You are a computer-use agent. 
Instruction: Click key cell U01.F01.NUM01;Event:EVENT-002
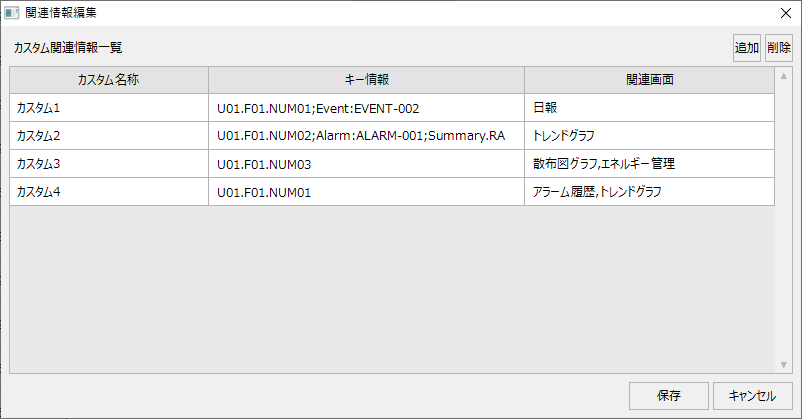pyautogui.click(x=366, y=108)
